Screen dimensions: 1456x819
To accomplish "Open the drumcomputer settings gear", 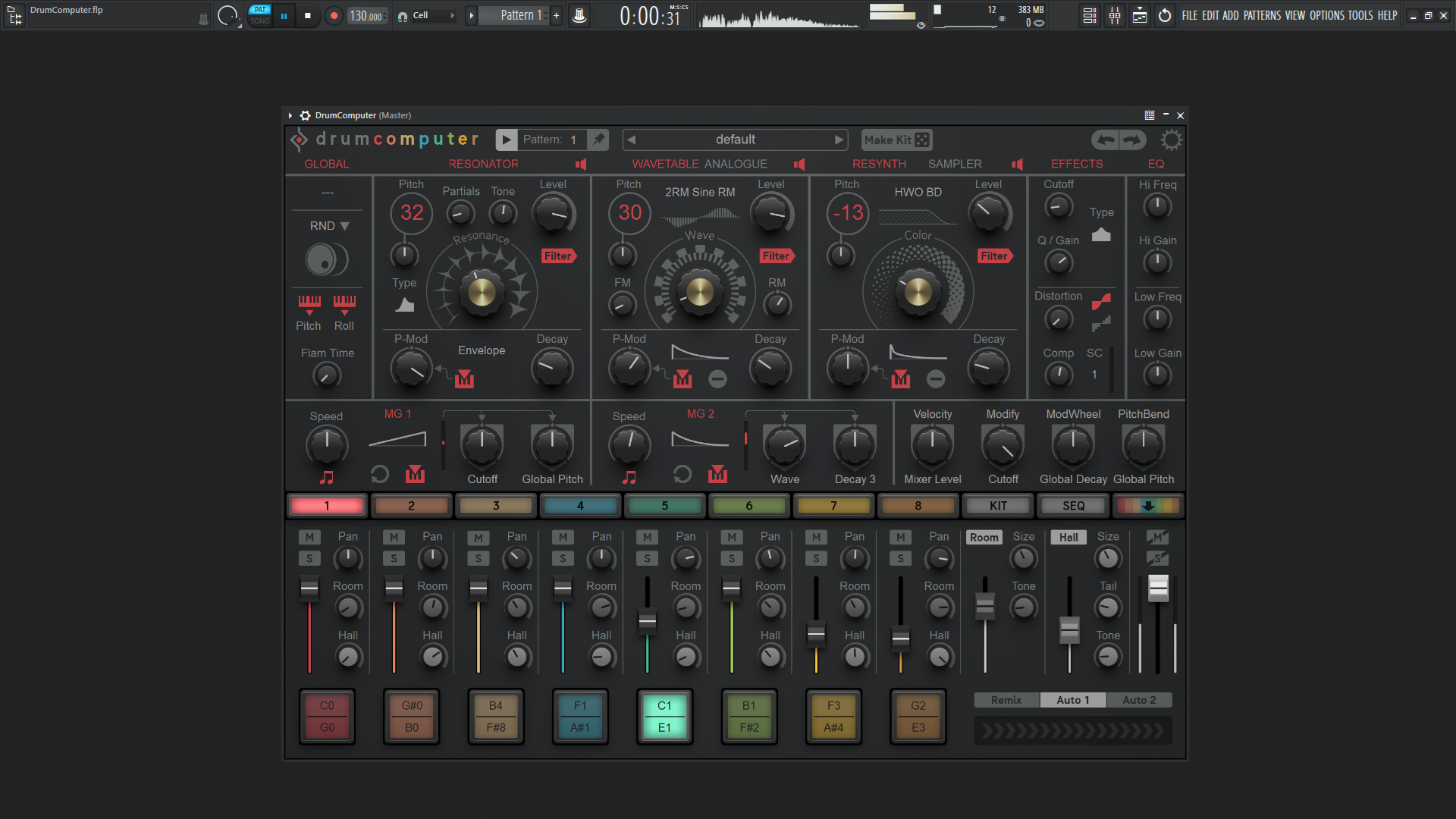I will tap(1171, 140).
